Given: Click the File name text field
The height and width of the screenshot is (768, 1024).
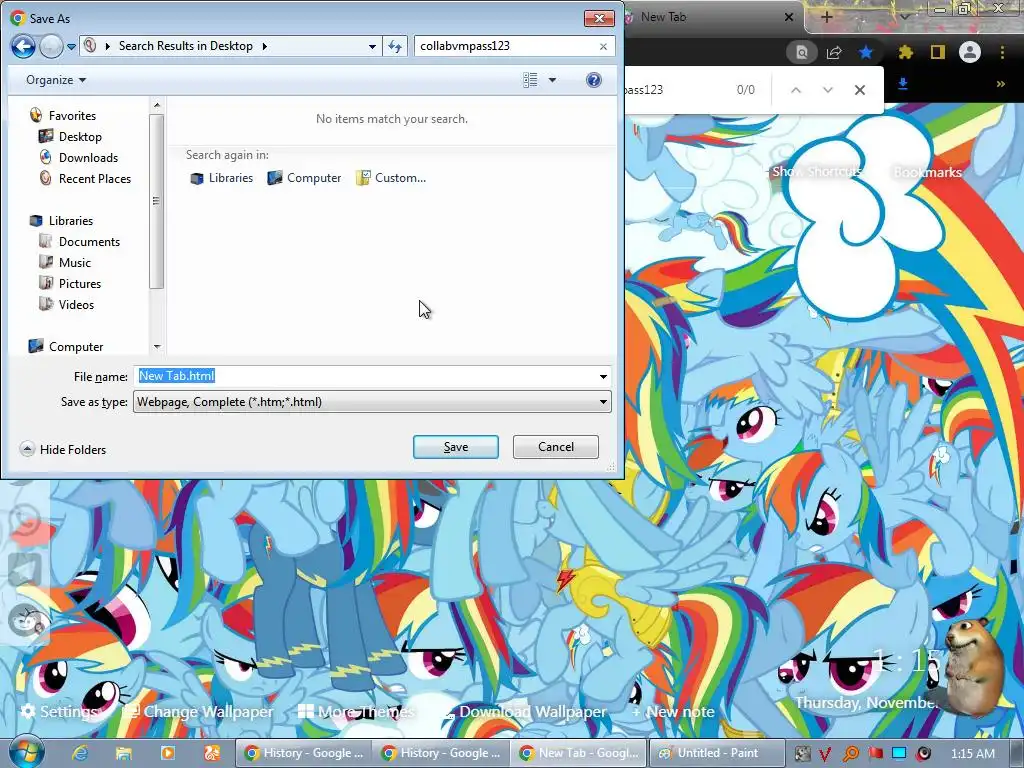Looking at the screenshot, I should pos(364,376).
